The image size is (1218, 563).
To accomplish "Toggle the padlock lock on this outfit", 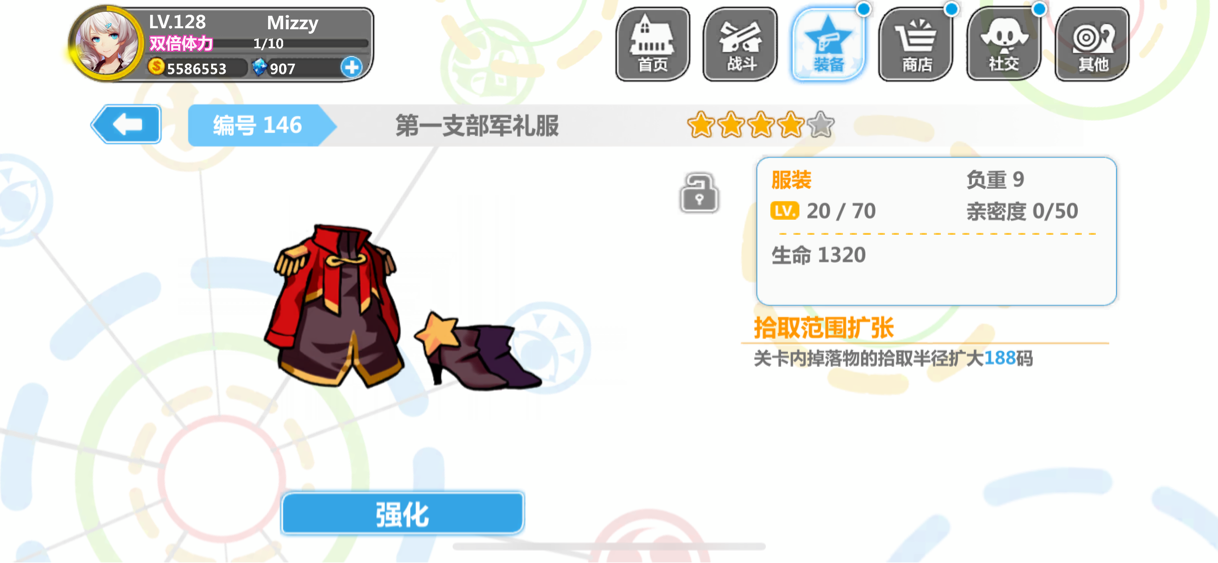I will coord(699,192).
